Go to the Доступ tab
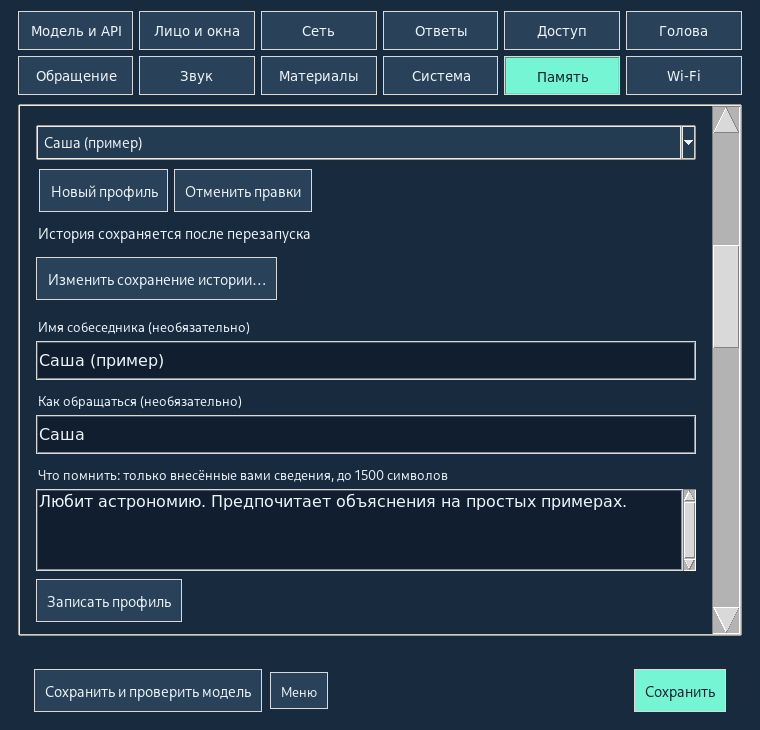The width and height of the screenshot is (760, 730). [x=562, y=31]
